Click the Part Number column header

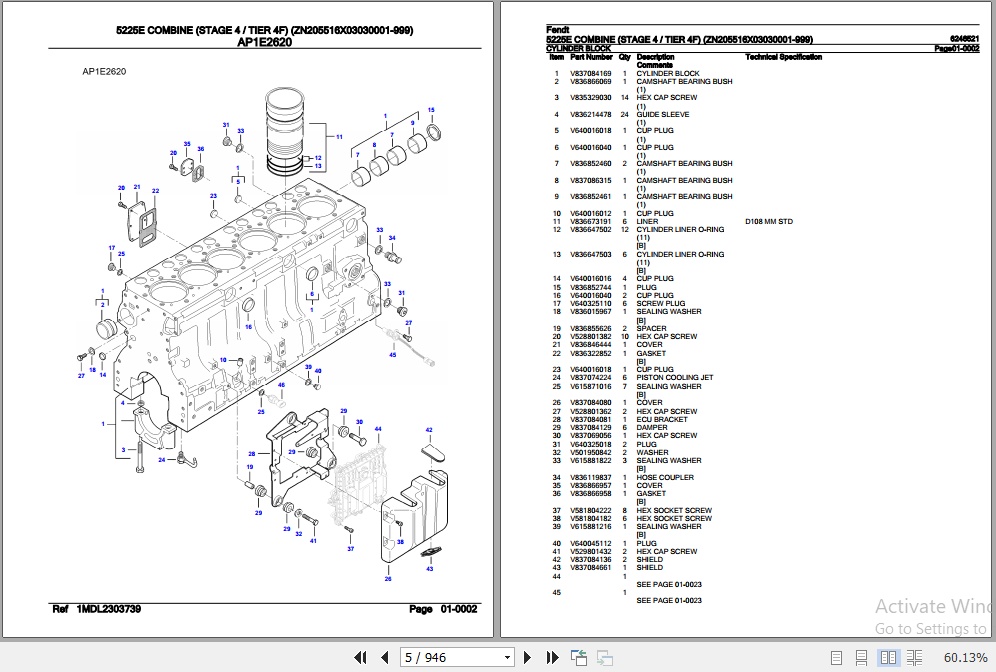click(591, 57)
